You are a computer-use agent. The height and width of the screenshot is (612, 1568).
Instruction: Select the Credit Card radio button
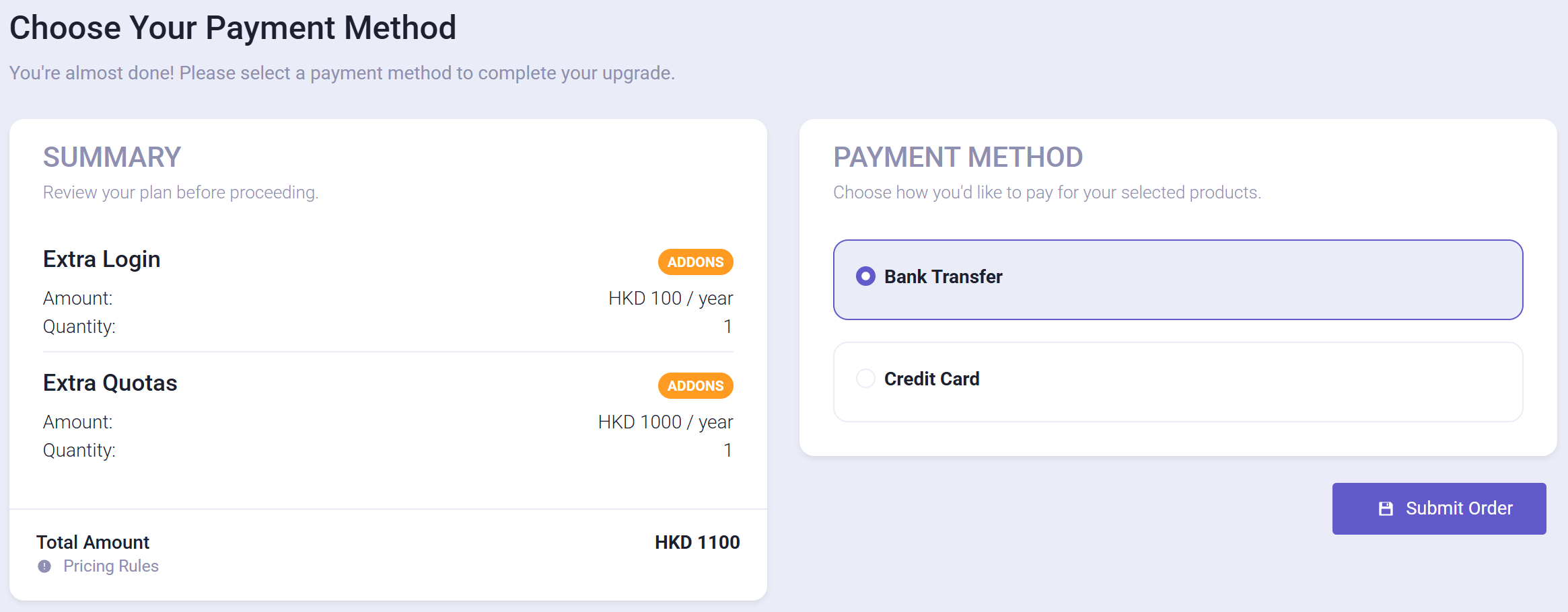tap(865, 379)
